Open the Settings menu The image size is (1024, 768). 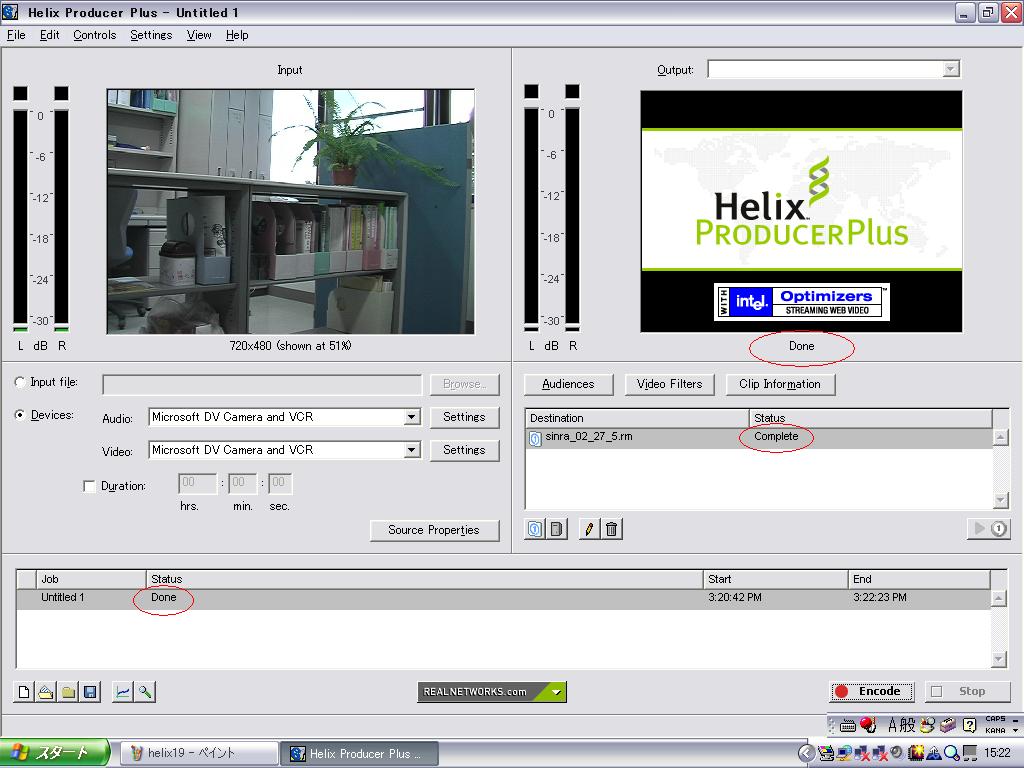pos(151,35)
